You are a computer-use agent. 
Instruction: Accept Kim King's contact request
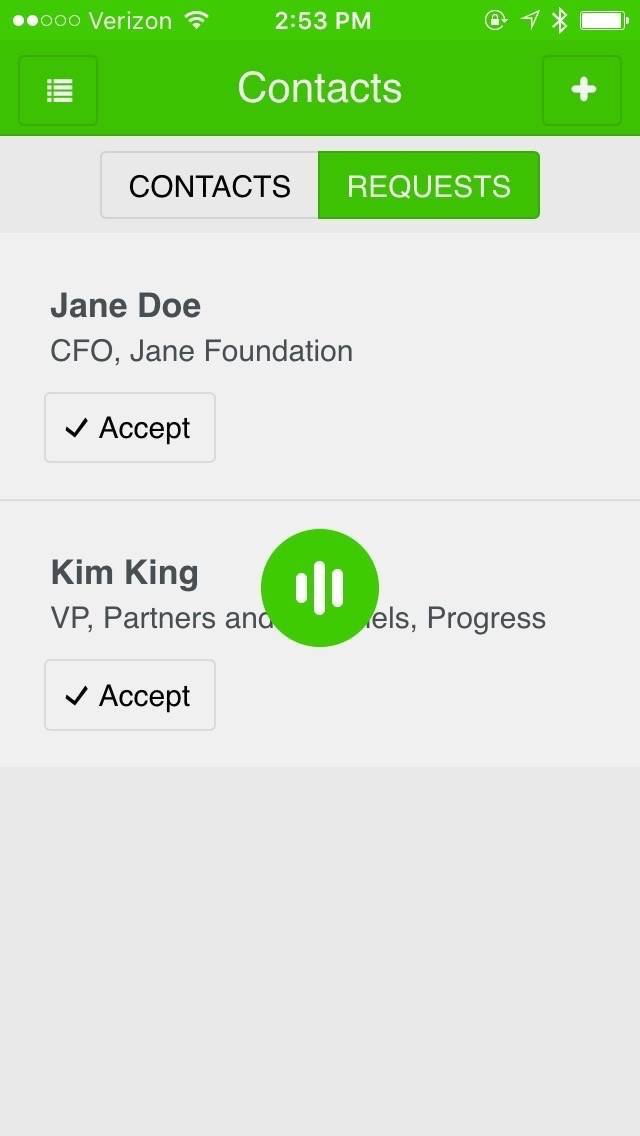pyautogui.click(x=130, y=696)
